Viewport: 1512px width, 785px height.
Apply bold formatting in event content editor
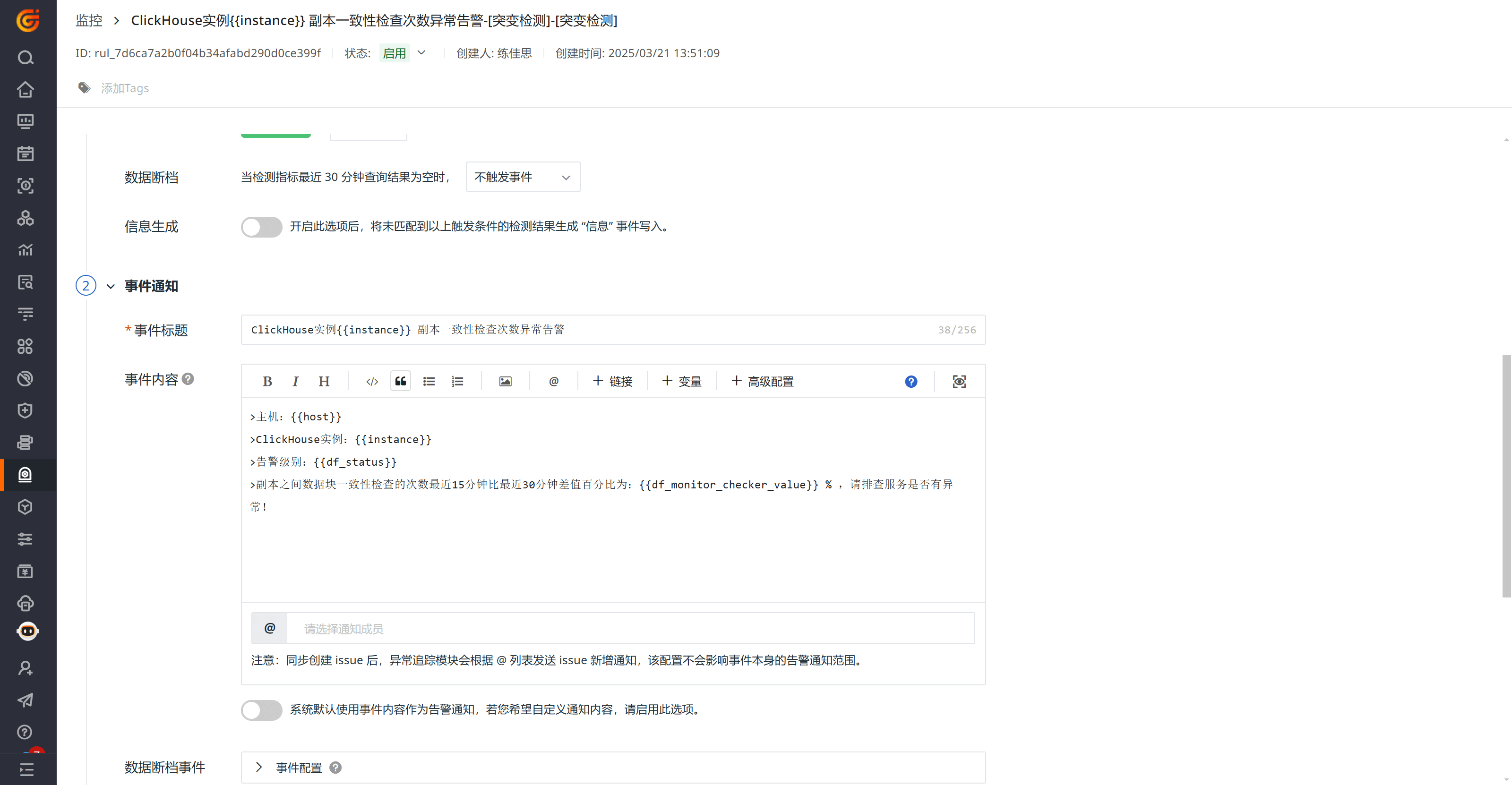pos(267,381)
